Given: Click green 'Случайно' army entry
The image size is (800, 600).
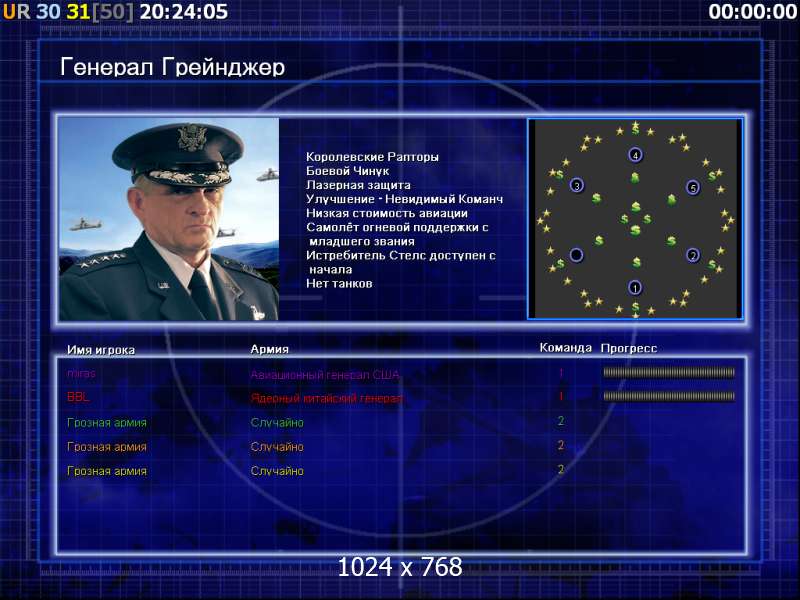Looking at the screenshot, I should pos(277,422).
